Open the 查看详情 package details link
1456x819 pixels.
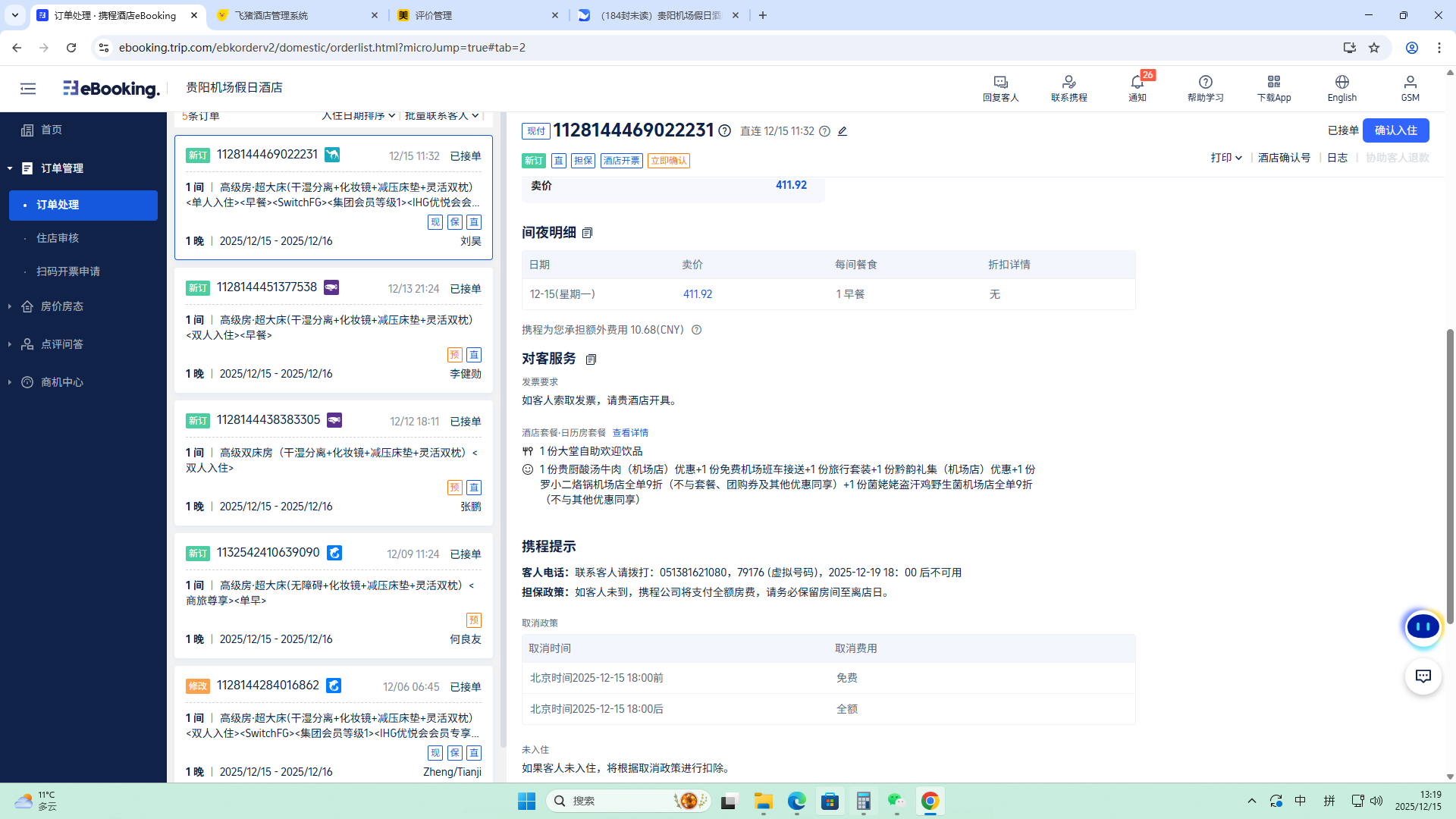click(630, 433)
